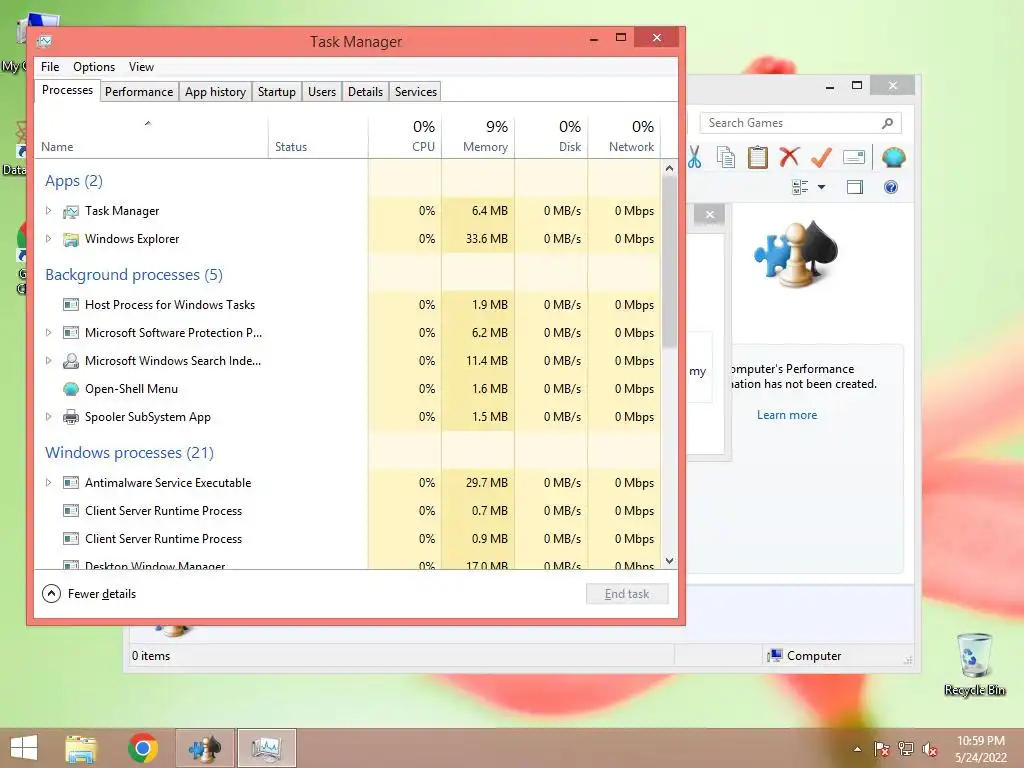Viewport: 1024px width, 768px height.
Task: Switch to the Services tab
Action: [415, 92]
